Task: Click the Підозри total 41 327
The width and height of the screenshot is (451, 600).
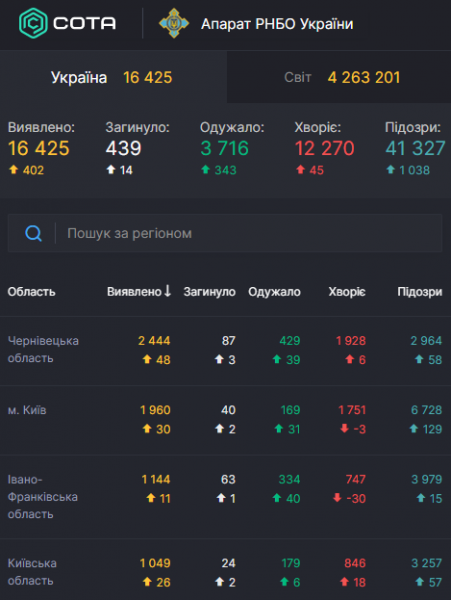Action: (415, 148)
